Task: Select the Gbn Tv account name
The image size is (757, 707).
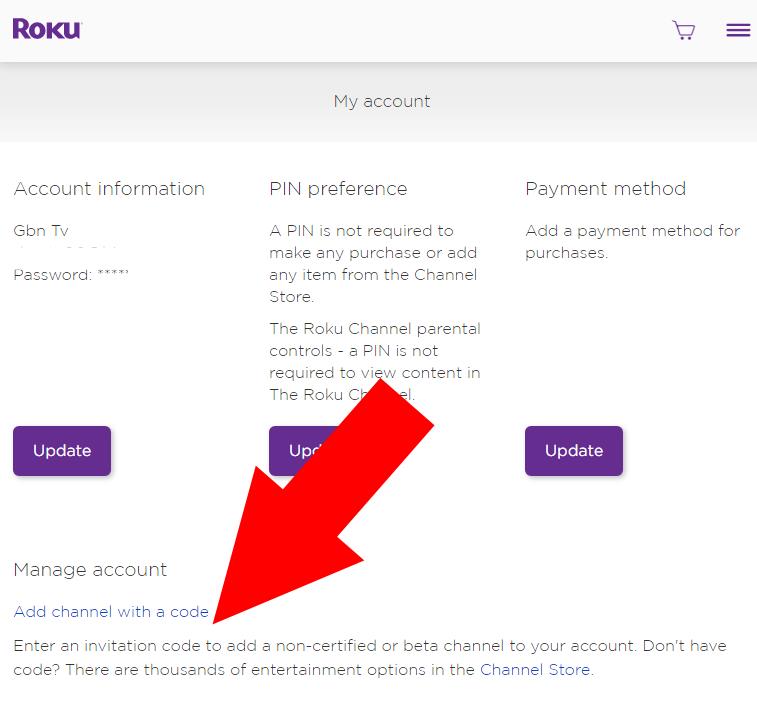Action: pos(41,230)
